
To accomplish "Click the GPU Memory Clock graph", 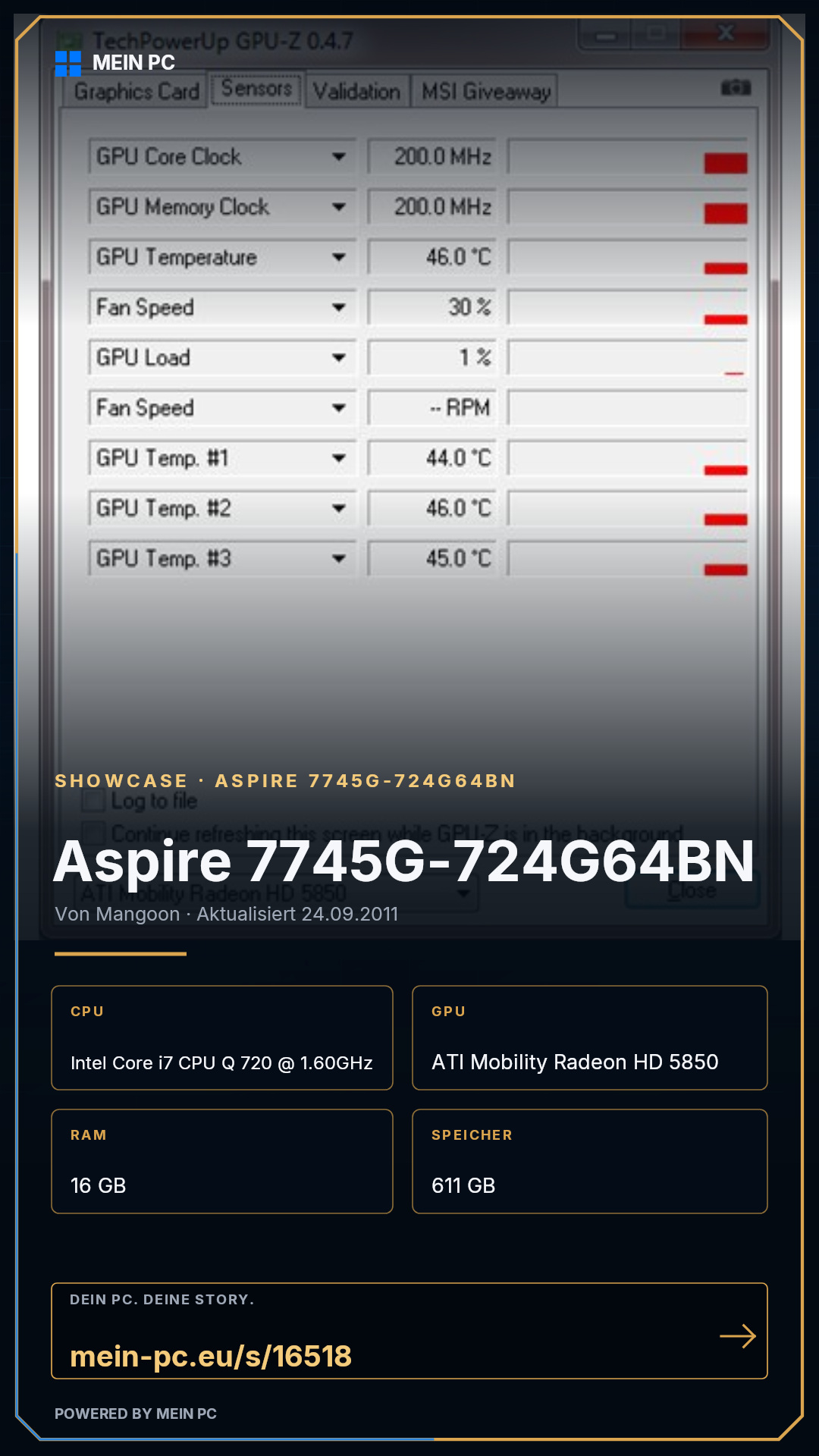I will click(x=628, y=207).
